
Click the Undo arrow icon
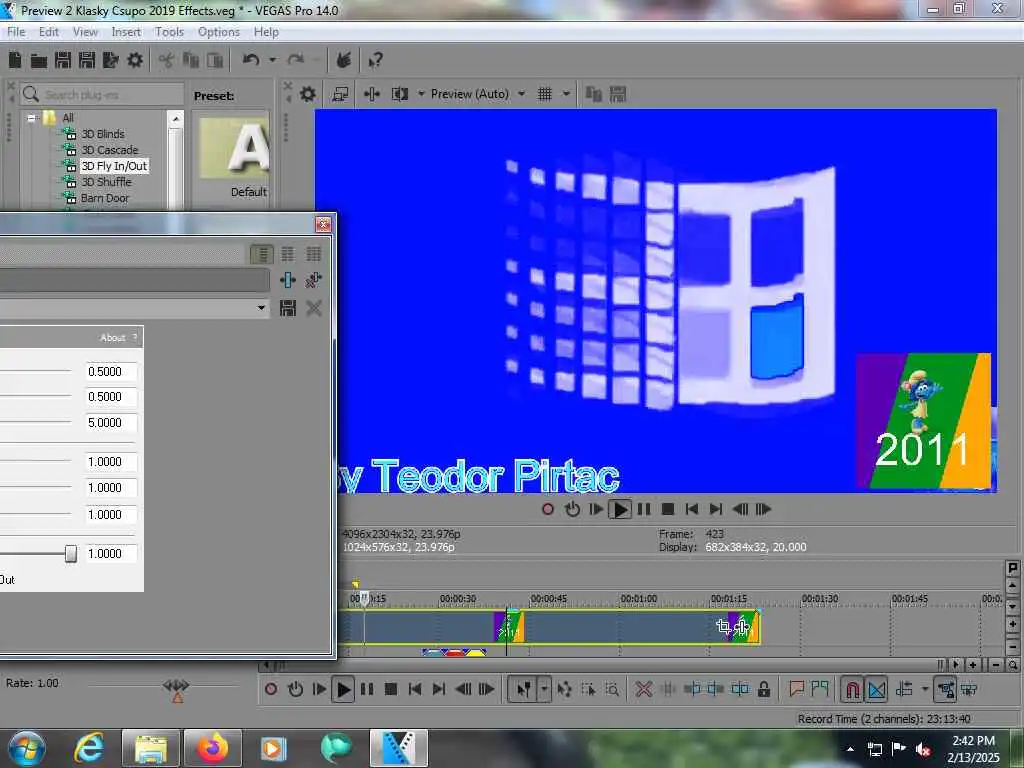pos(251,60)
